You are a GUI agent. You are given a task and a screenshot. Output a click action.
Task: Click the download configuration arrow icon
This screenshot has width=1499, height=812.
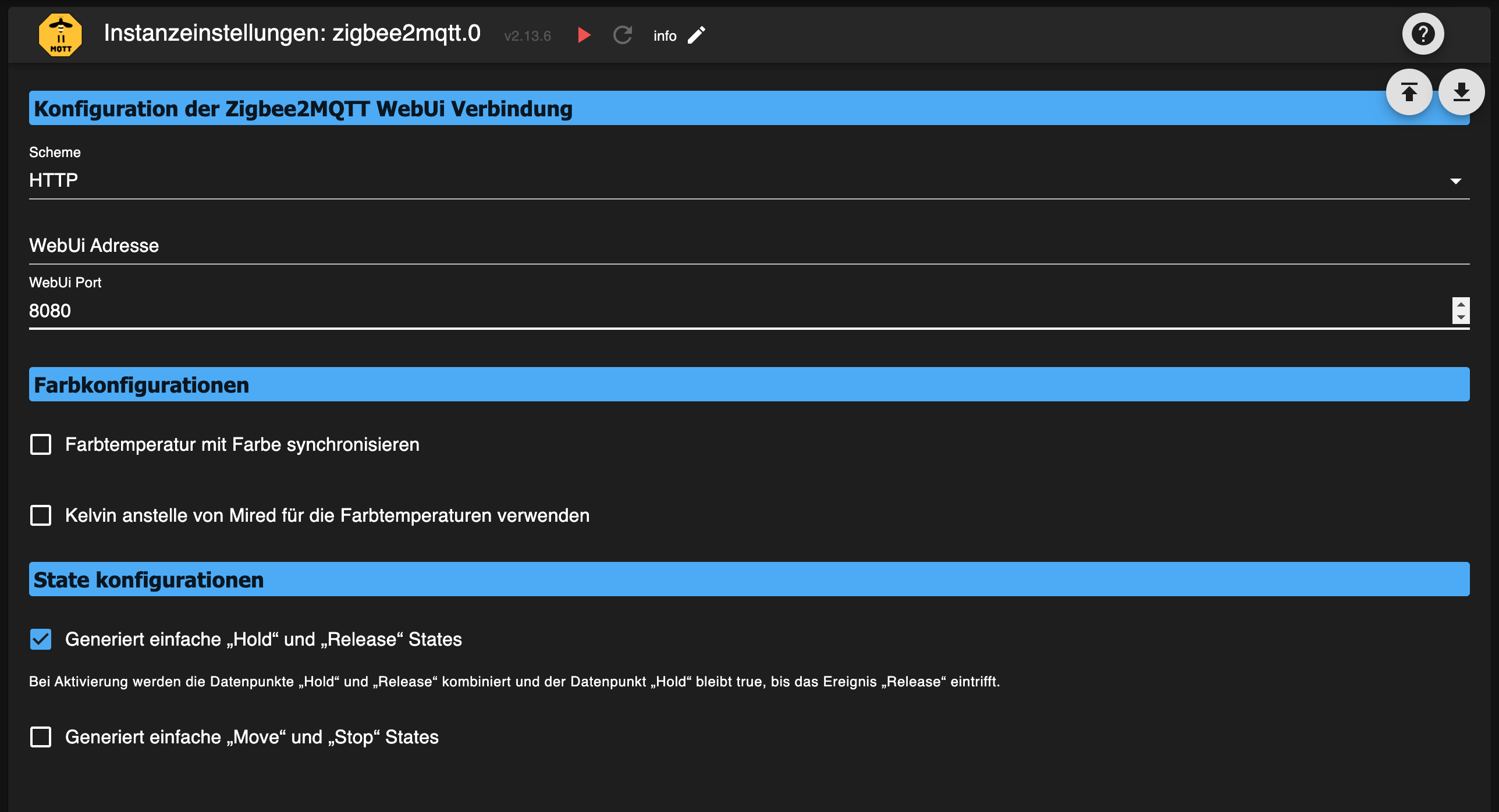pyautogui.click(x=1461, y=92)
